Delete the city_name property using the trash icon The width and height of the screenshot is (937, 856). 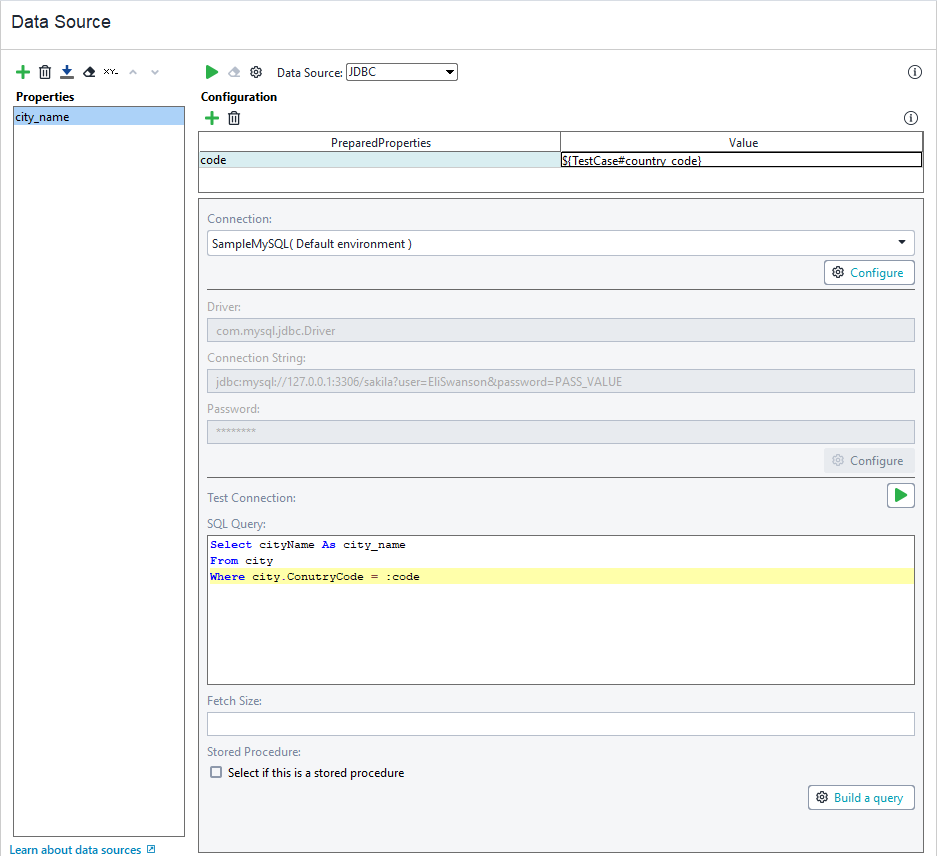pos(44,71)
